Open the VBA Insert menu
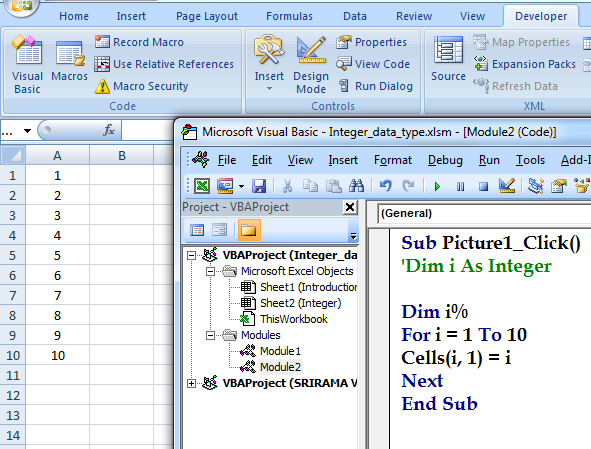The image size is (591, 449). click(343, 160)
